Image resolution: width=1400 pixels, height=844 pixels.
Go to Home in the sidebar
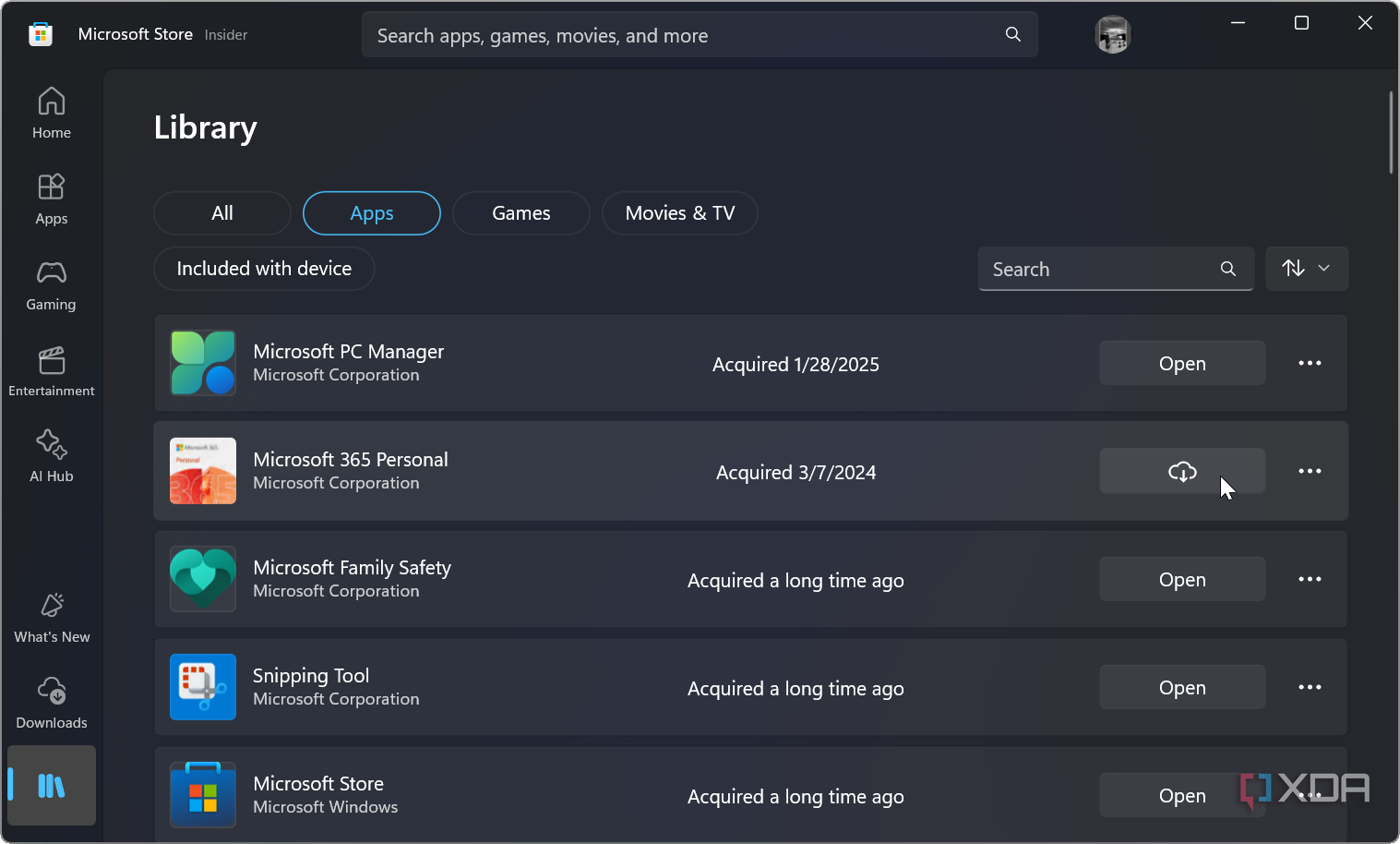coord(52,113)
